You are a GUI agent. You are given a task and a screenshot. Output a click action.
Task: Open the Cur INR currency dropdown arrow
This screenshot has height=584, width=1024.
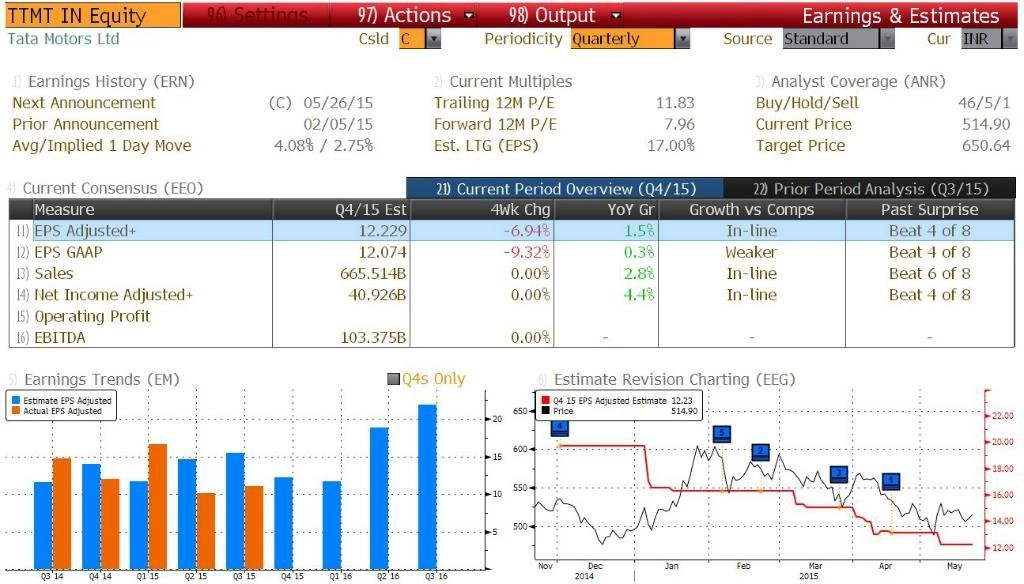coord(1010,39)
